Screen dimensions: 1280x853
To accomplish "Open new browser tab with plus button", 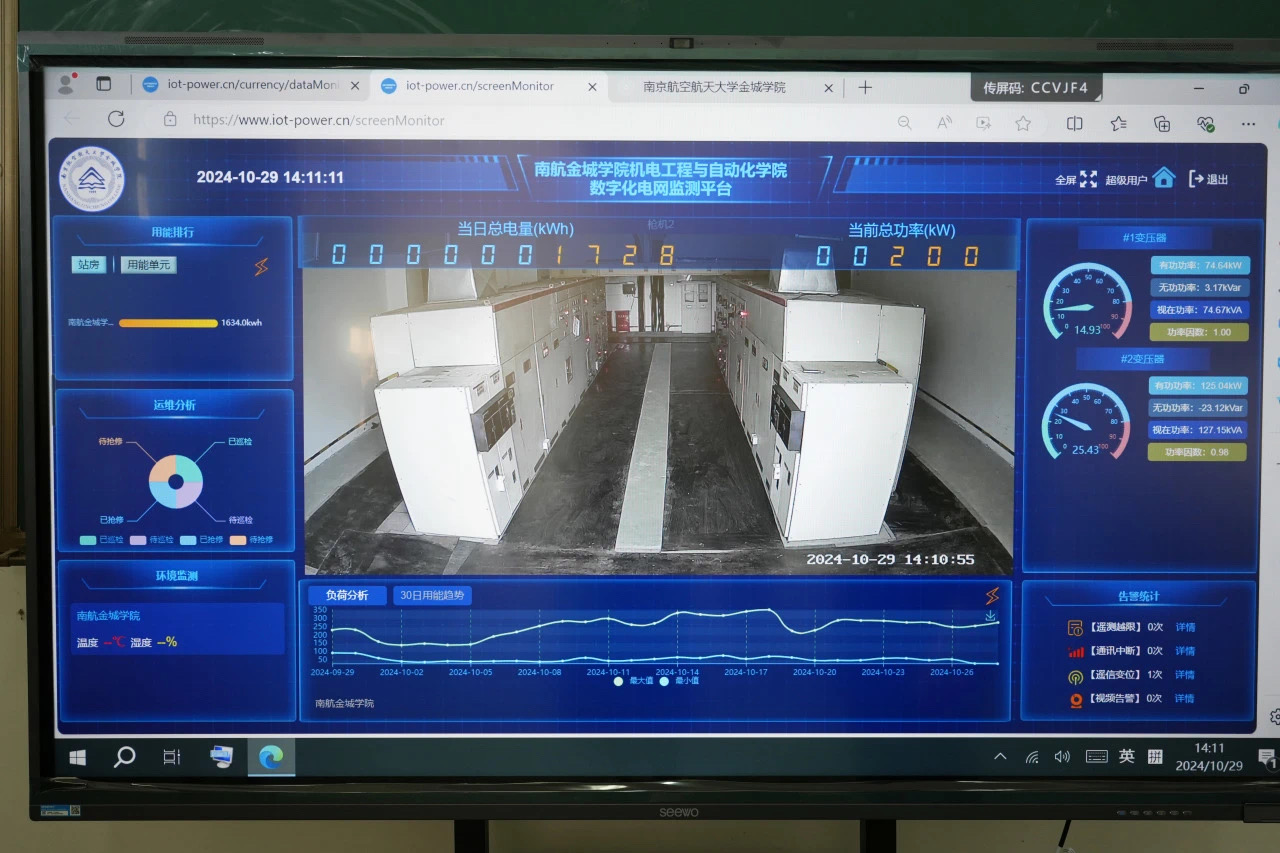I will pyautogui.click(x=865, y=87).
